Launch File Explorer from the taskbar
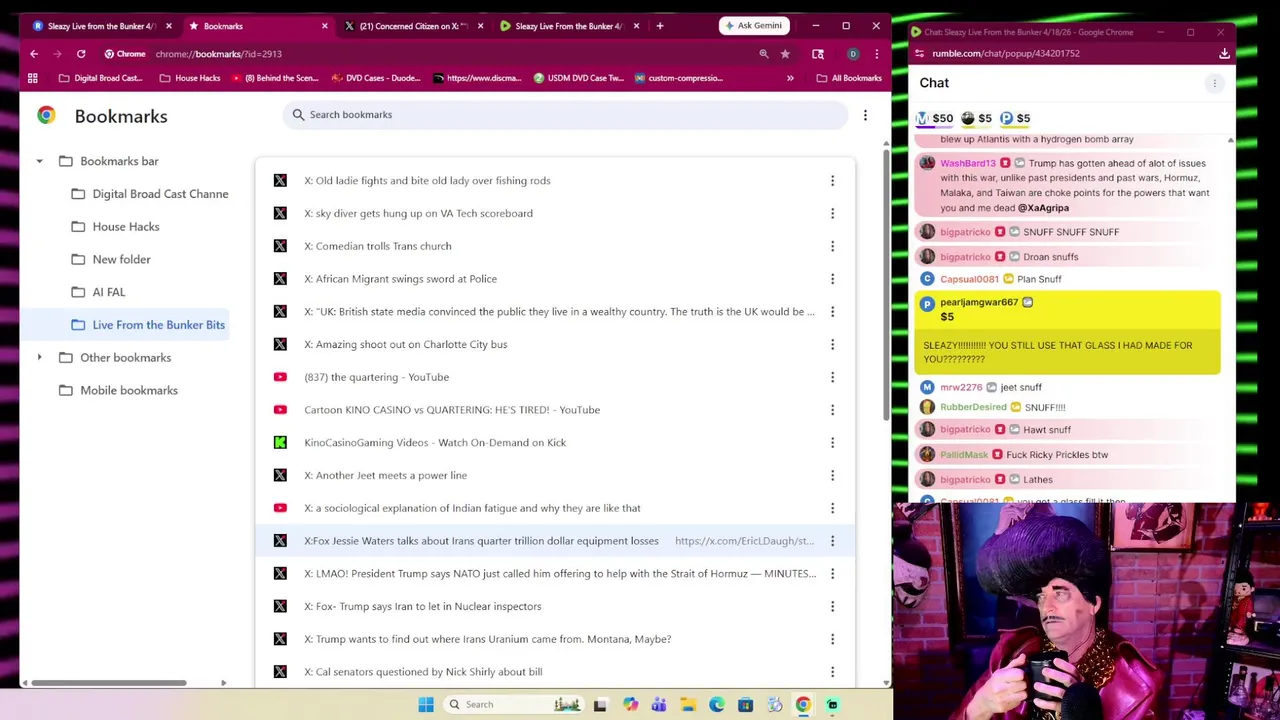 click(x=688, y=705)
